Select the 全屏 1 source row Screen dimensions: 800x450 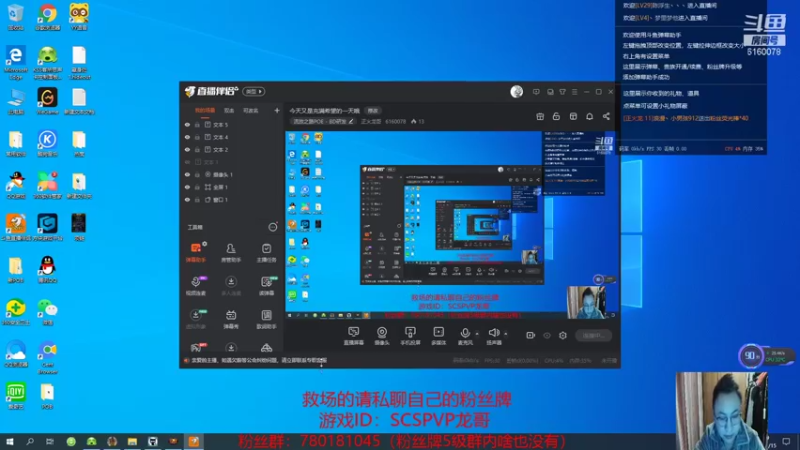coord(232,187)
